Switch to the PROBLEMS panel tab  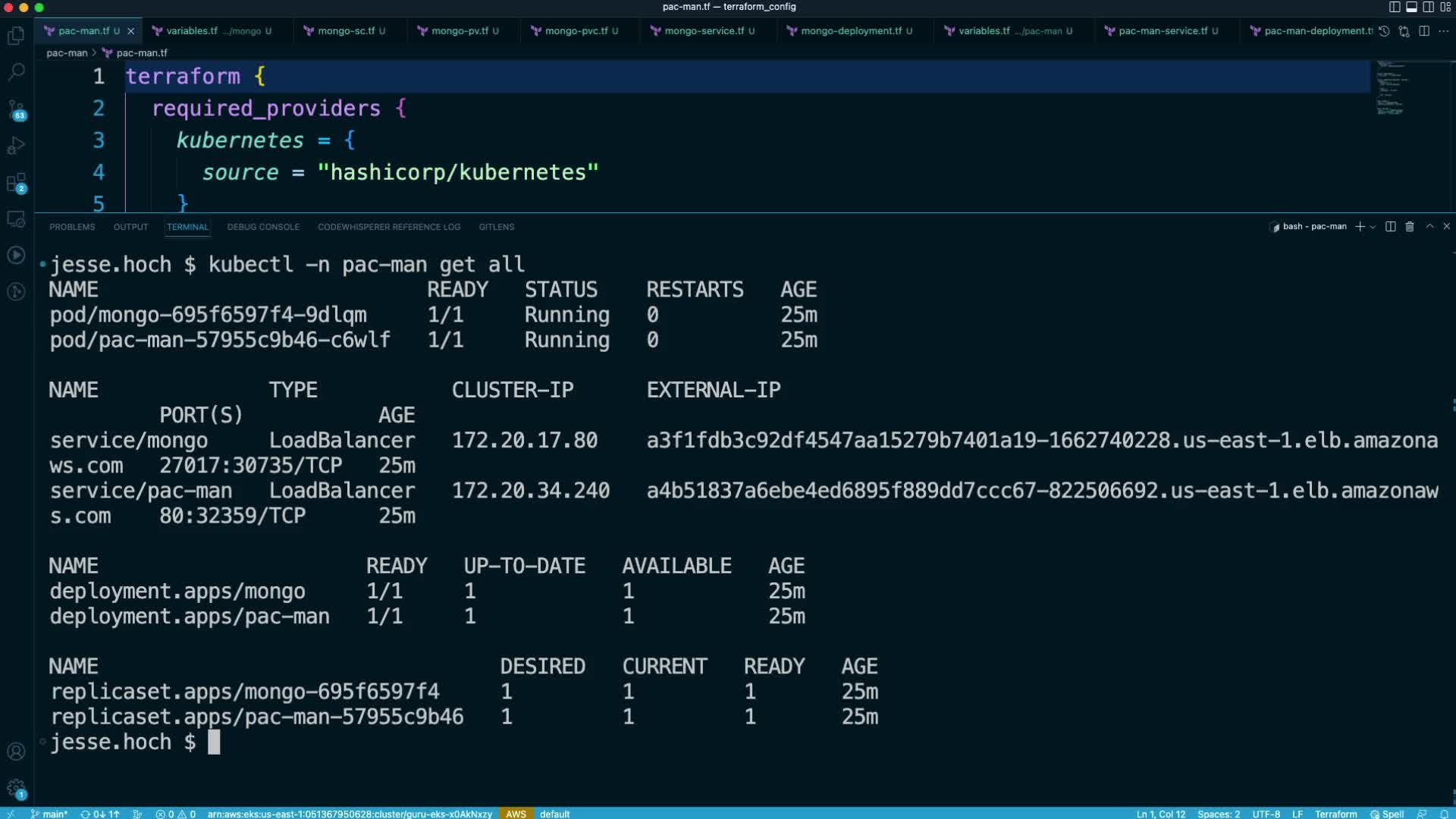coord(72,227)
